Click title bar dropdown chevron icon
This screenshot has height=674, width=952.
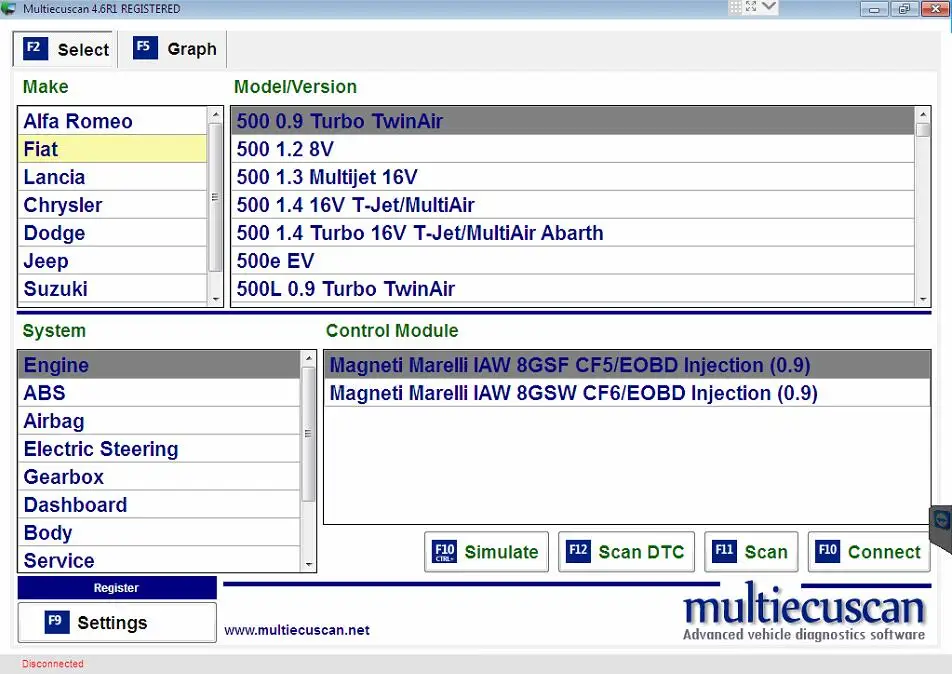point(769,7)
